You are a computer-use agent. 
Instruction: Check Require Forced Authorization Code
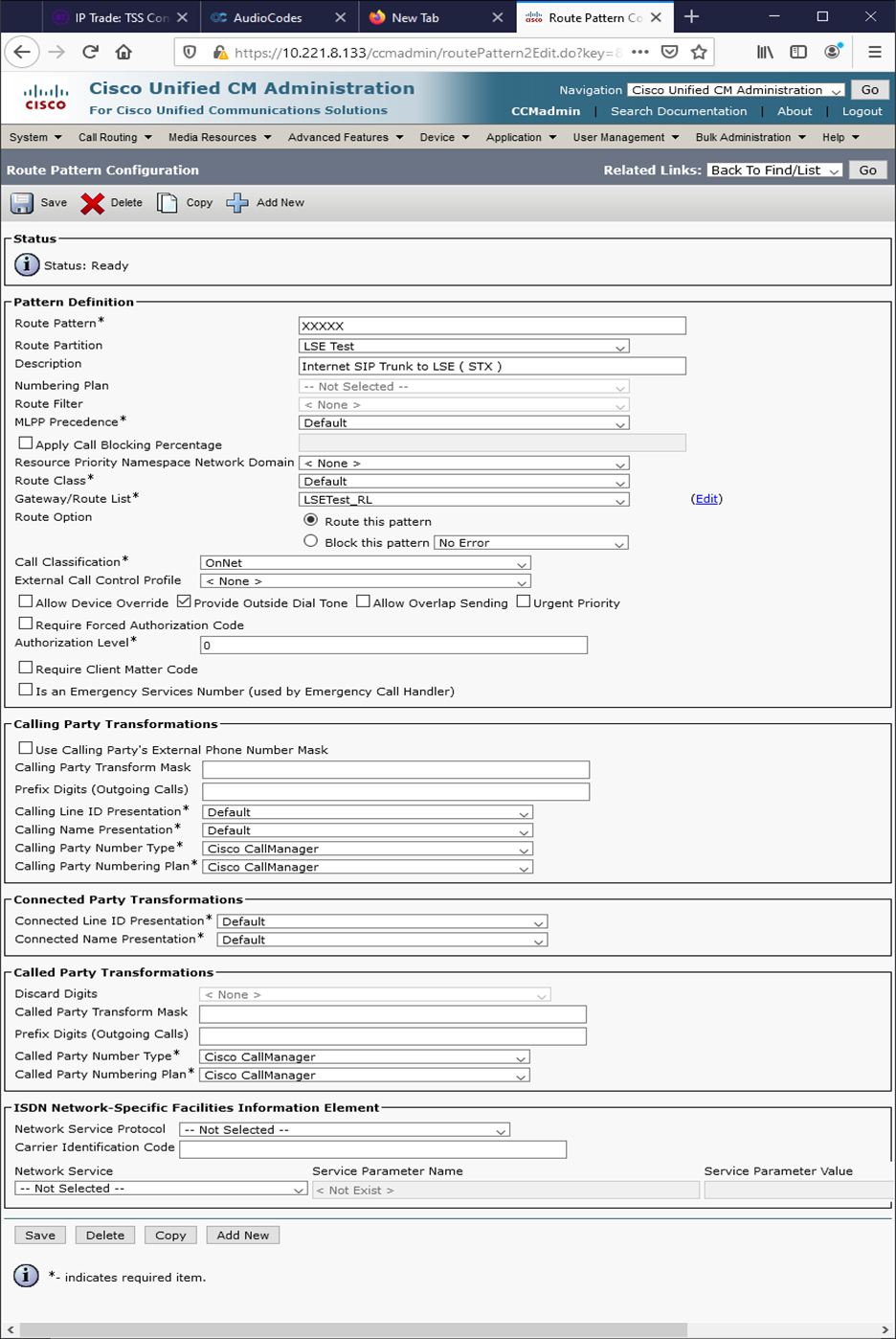point(26,624)
